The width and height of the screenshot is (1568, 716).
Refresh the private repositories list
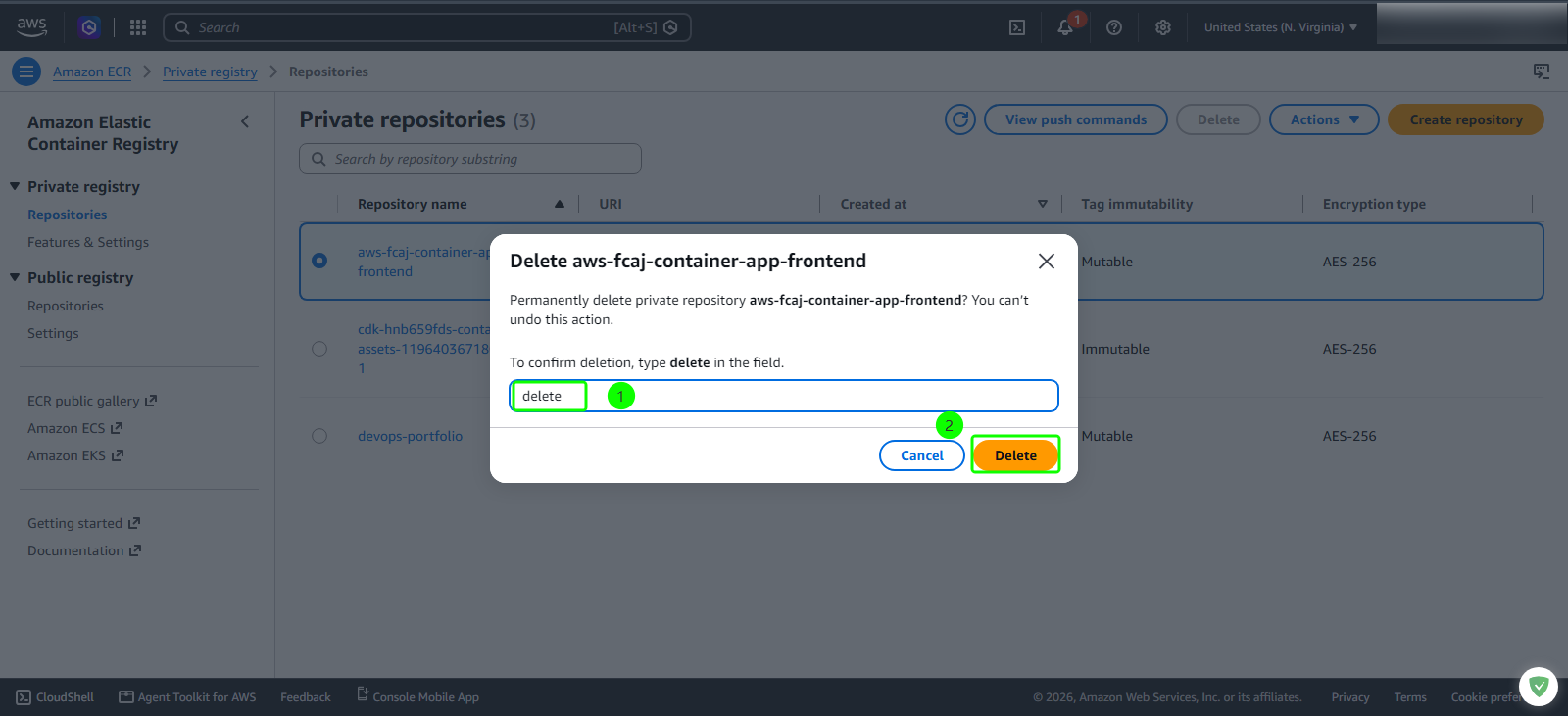pyautogui.click(x=960, y=119)
